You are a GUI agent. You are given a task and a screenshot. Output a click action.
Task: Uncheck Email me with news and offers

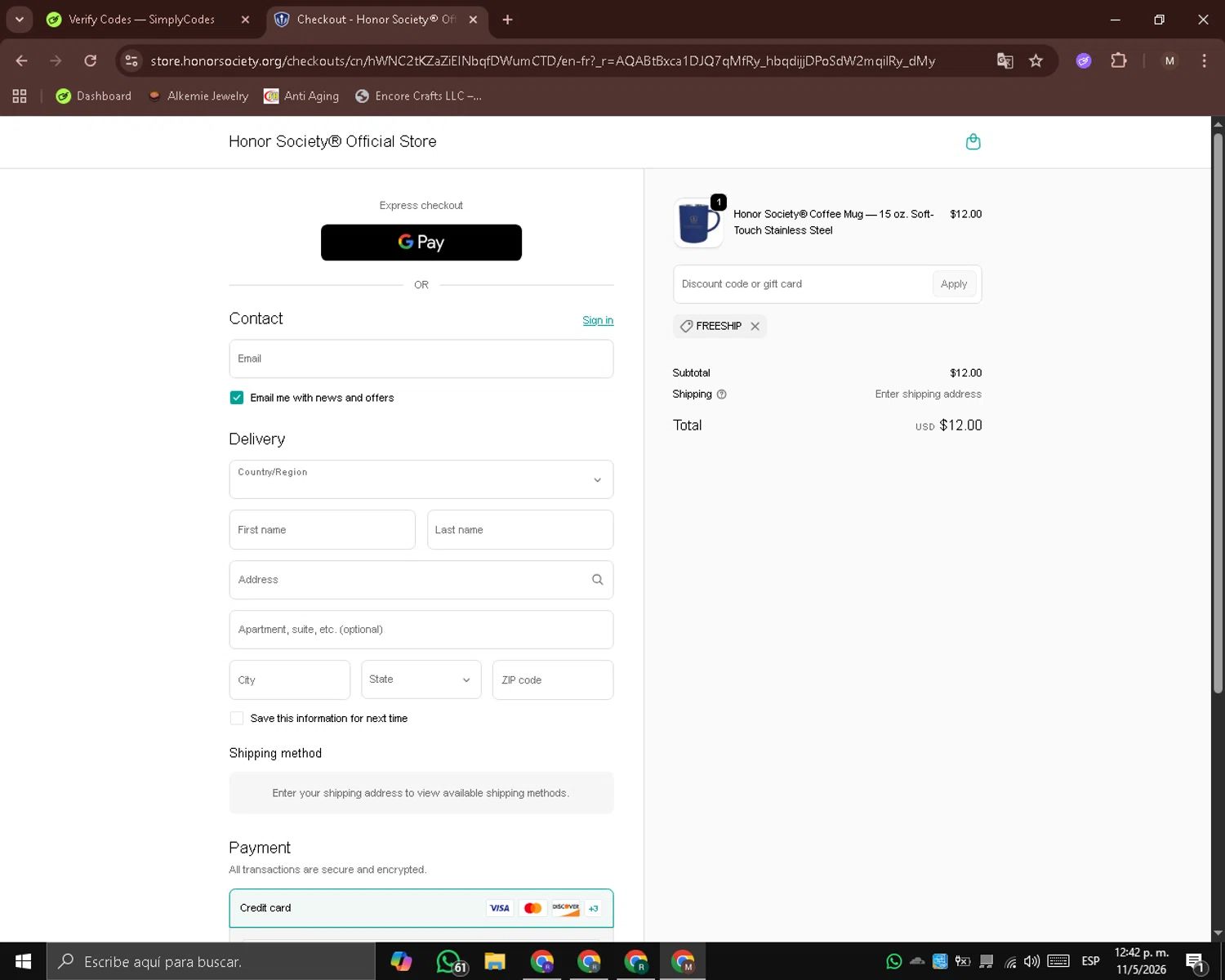[x=237, y=398]
